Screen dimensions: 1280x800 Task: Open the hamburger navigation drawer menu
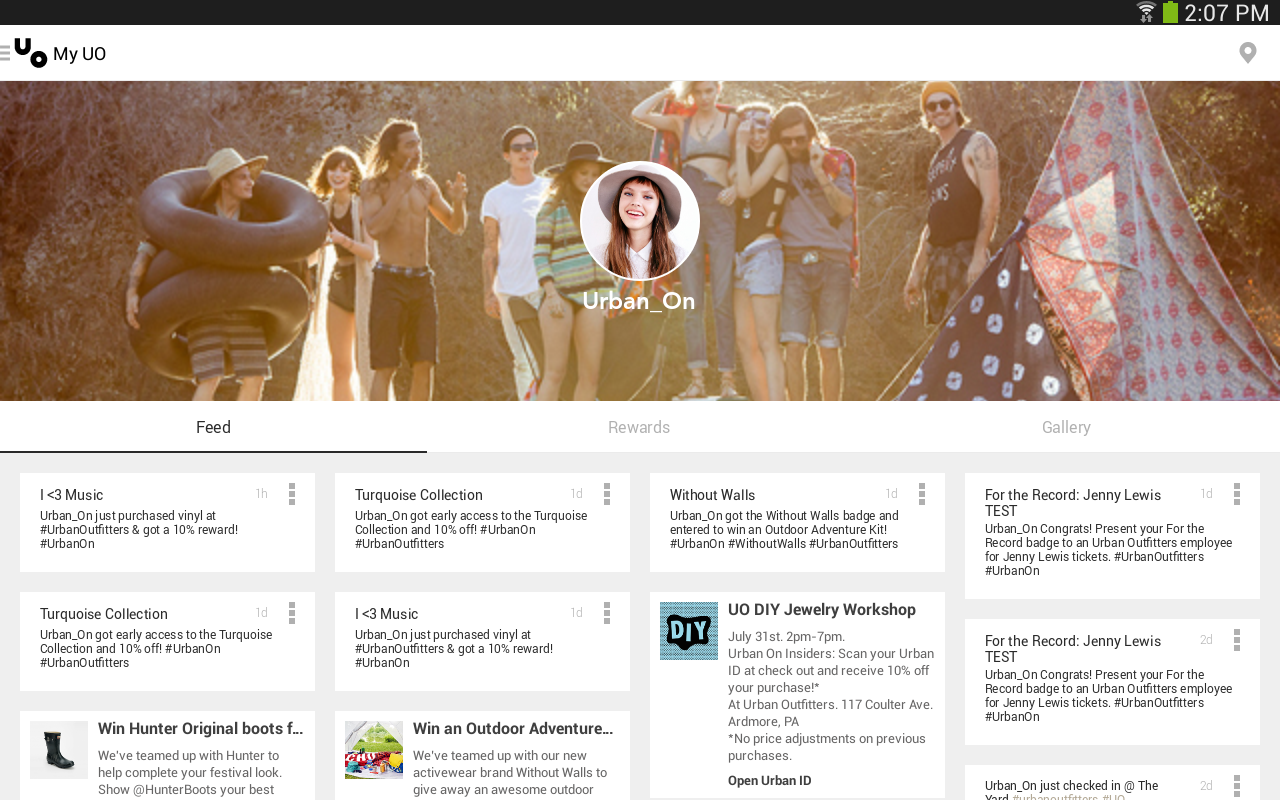5,53
